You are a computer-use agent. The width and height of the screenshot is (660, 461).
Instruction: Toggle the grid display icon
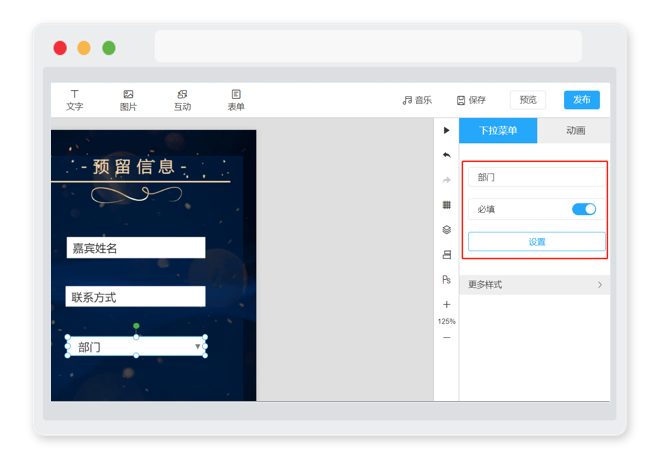[x=447, y=205]
